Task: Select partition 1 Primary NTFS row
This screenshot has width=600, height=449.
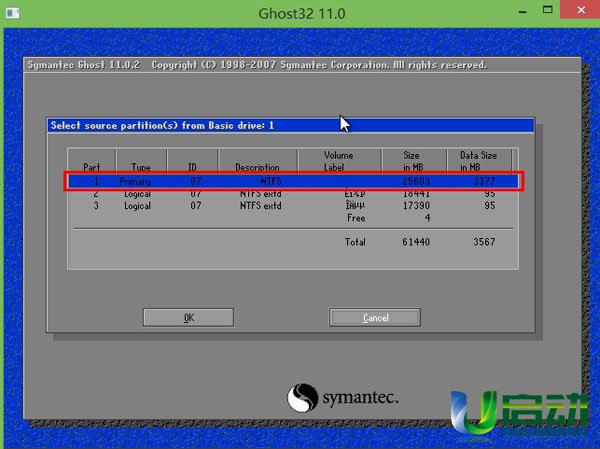Action: [293, 181]
